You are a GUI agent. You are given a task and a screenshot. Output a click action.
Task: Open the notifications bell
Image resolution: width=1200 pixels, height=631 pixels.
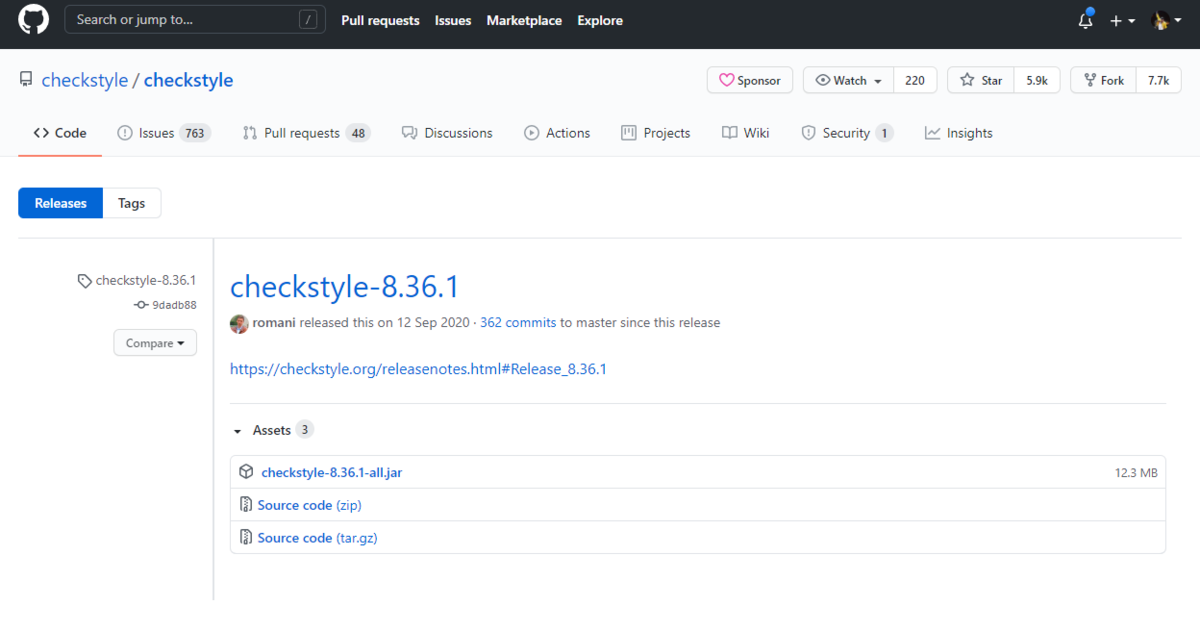[x=1085, y=19]
